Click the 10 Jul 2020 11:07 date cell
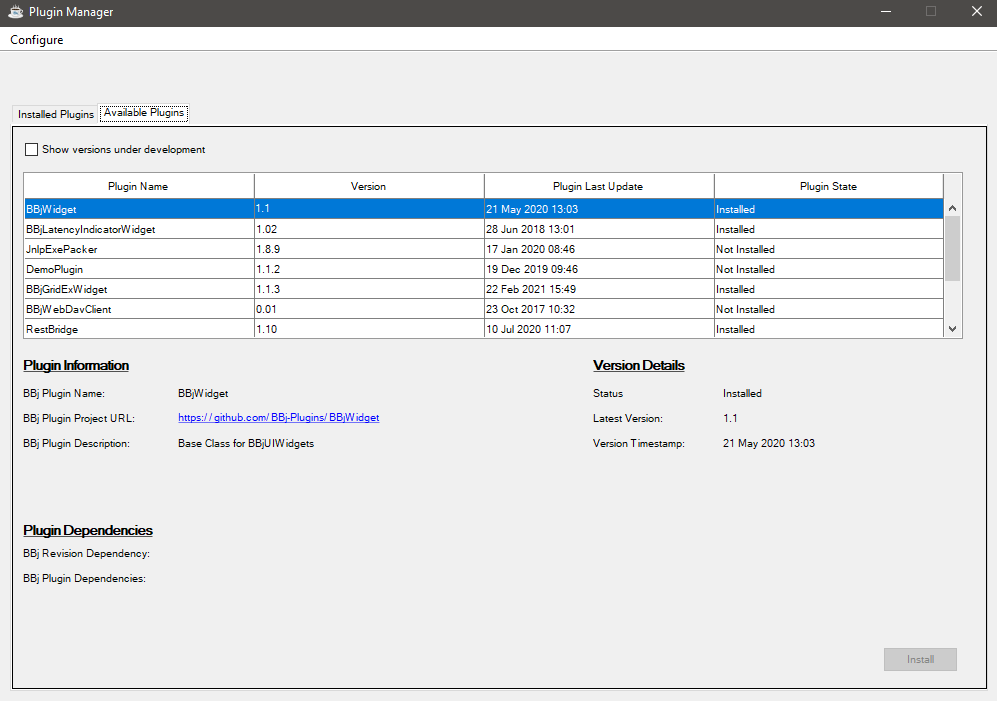997x701 pixels. tap(598, 329)
